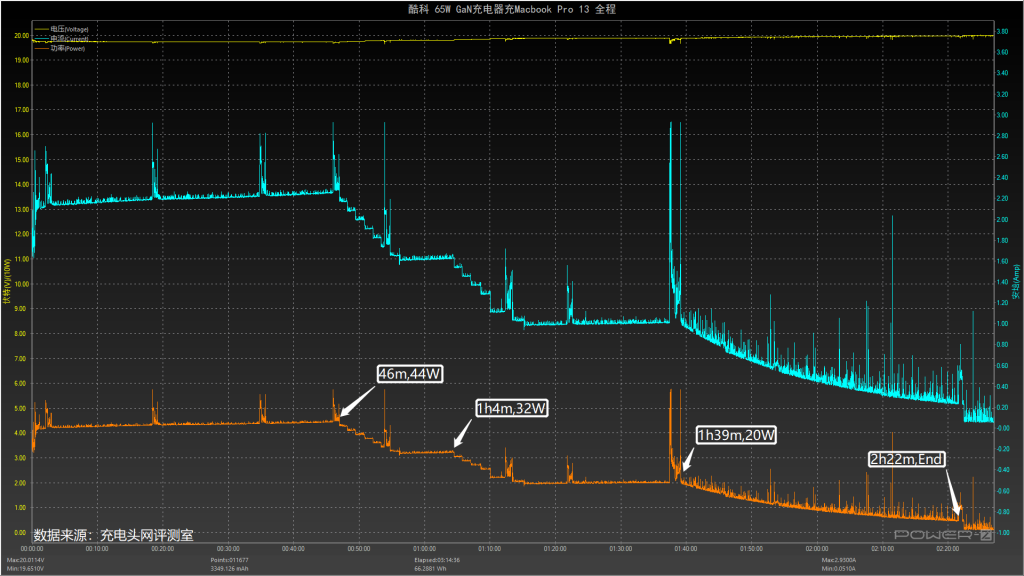The width and height of the screenshot is (1024, 576).
Task: Click the Max:20.0114V voltage readout
Action: point(25,560)
